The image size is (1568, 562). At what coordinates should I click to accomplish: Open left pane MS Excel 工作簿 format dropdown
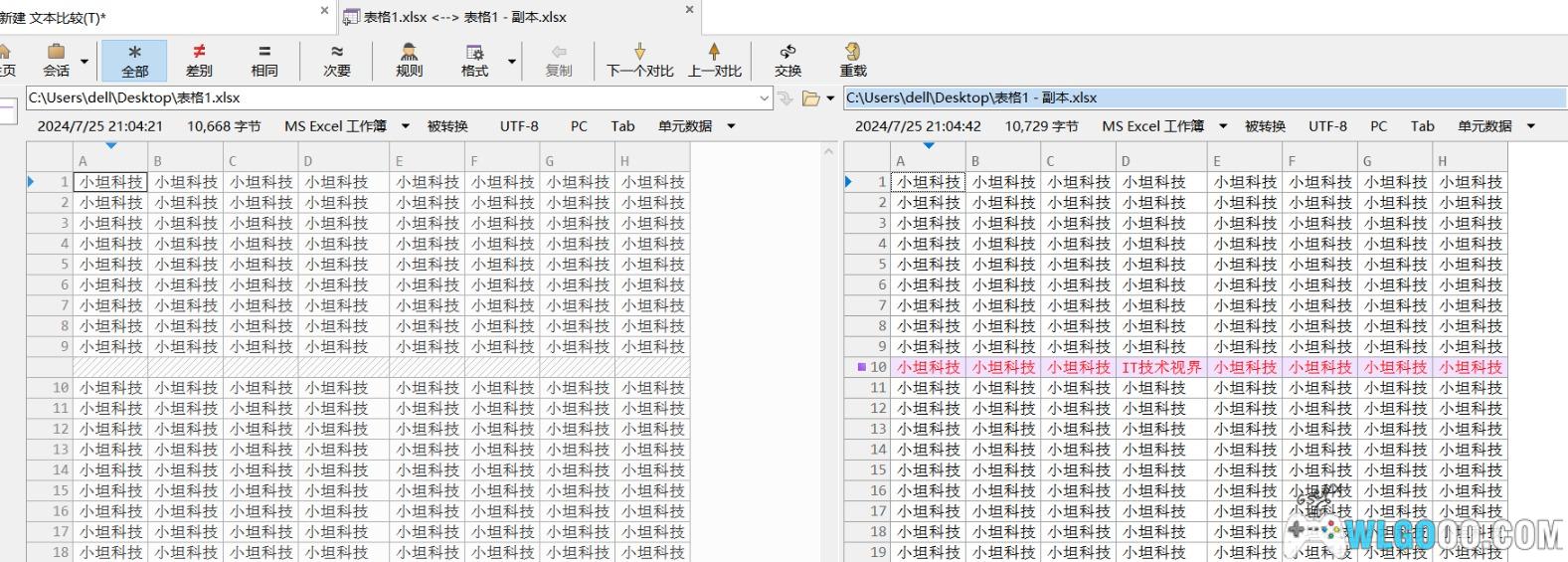[405, 126]
